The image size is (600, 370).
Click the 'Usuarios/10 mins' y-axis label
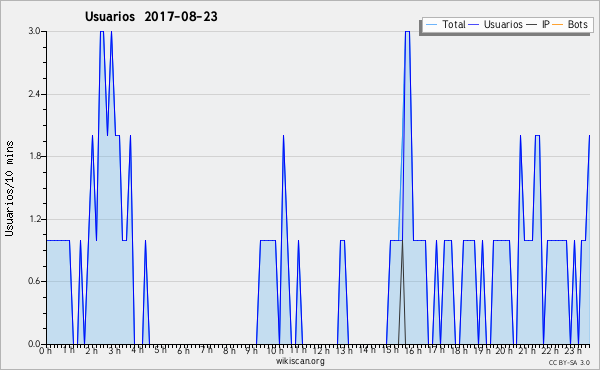[x=9, y=189]
